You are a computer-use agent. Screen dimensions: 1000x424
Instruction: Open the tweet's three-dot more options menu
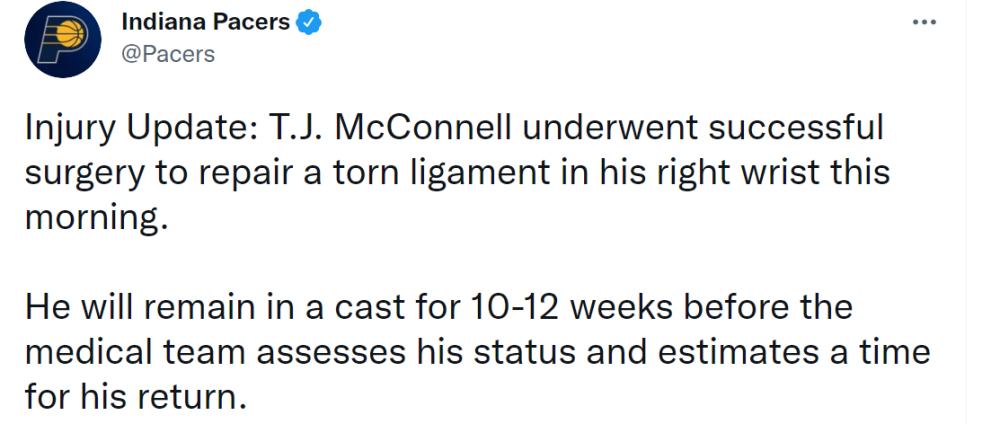[924, 22]
